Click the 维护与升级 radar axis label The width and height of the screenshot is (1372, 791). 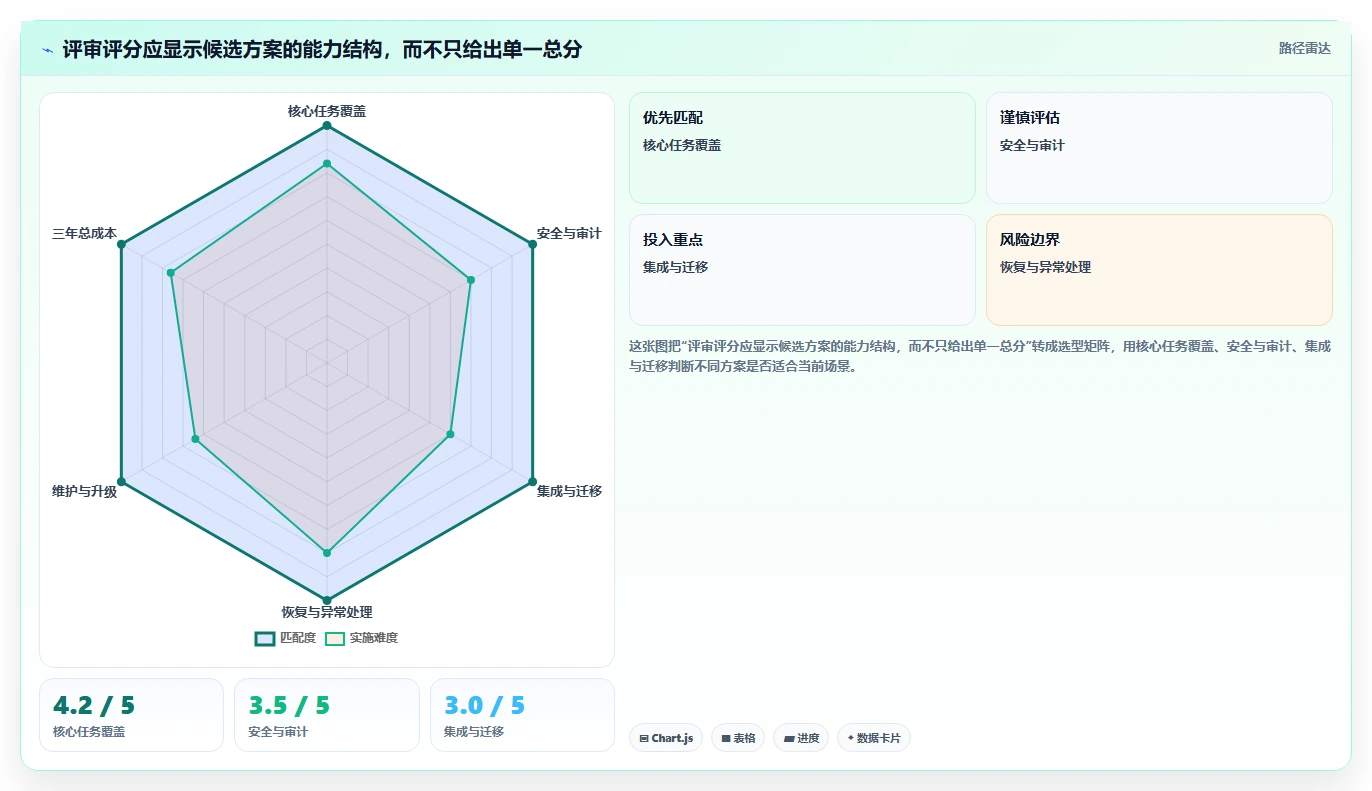pyautogui.click(x=85, y=491)
